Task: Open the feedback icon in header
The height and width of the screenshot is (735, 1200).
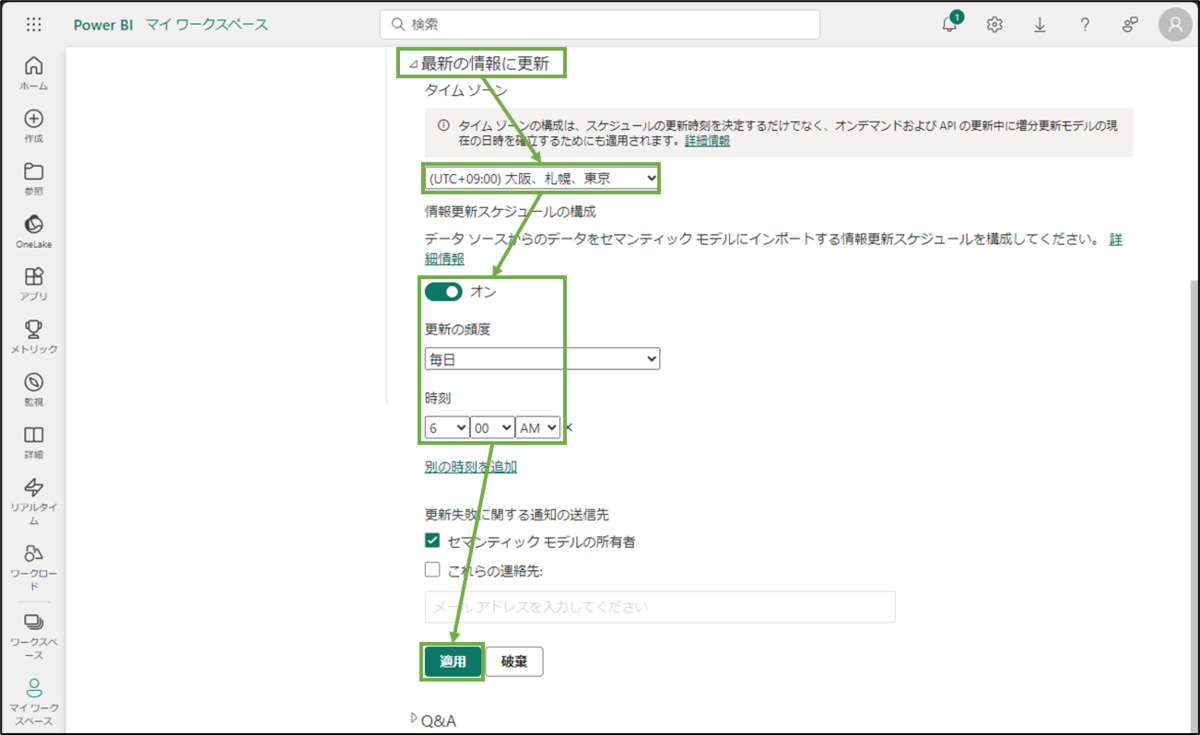Action: pyautogui.click(x=1130, y=24)
